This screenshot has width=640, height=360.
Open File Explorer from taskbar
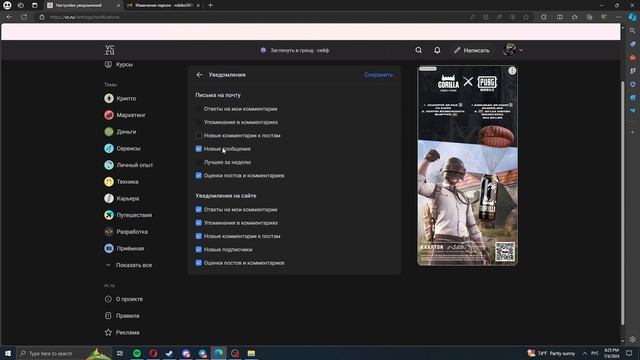(x=251, y=353)
